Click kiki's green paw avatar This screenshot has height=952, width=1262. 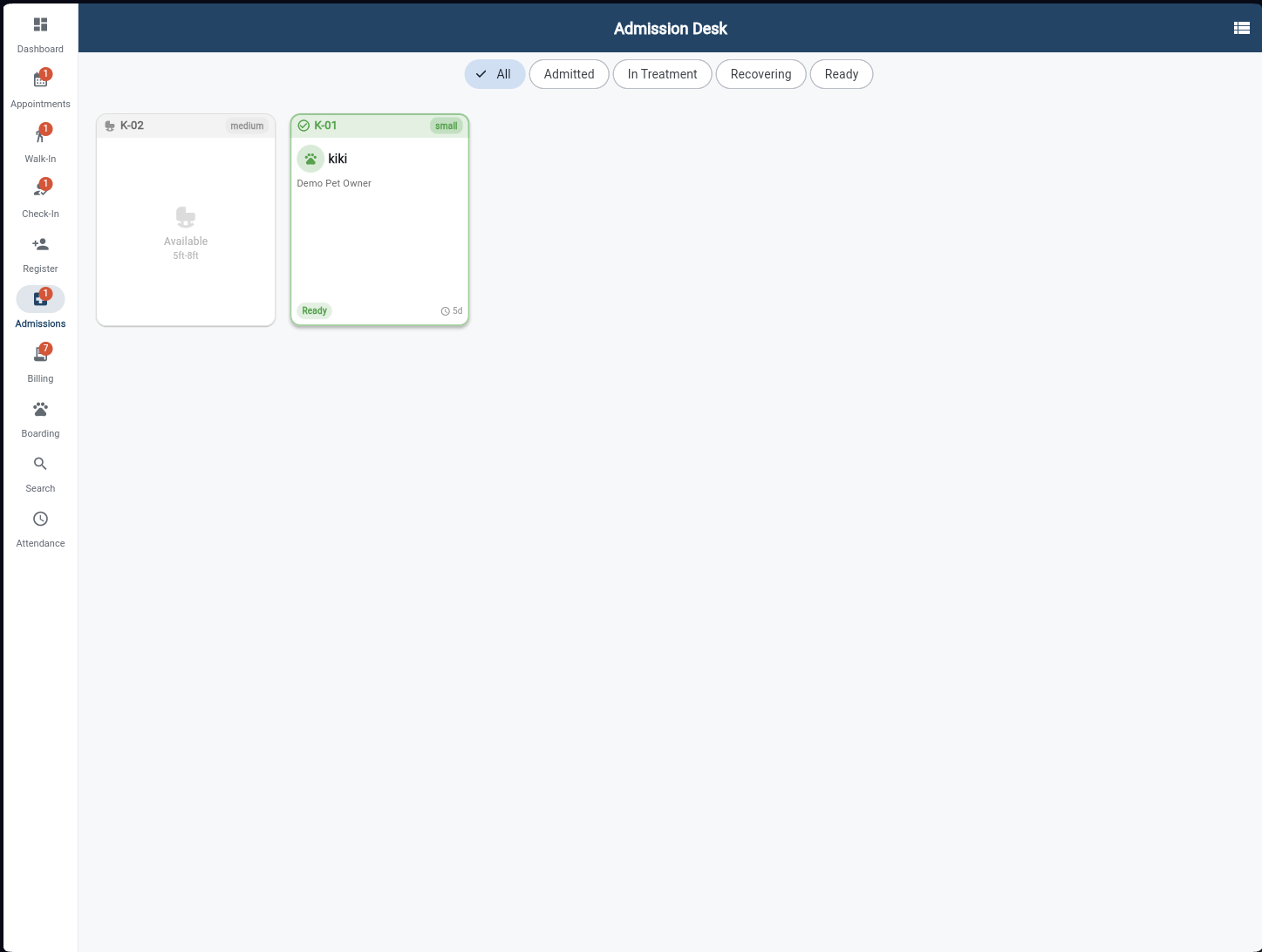310,159
